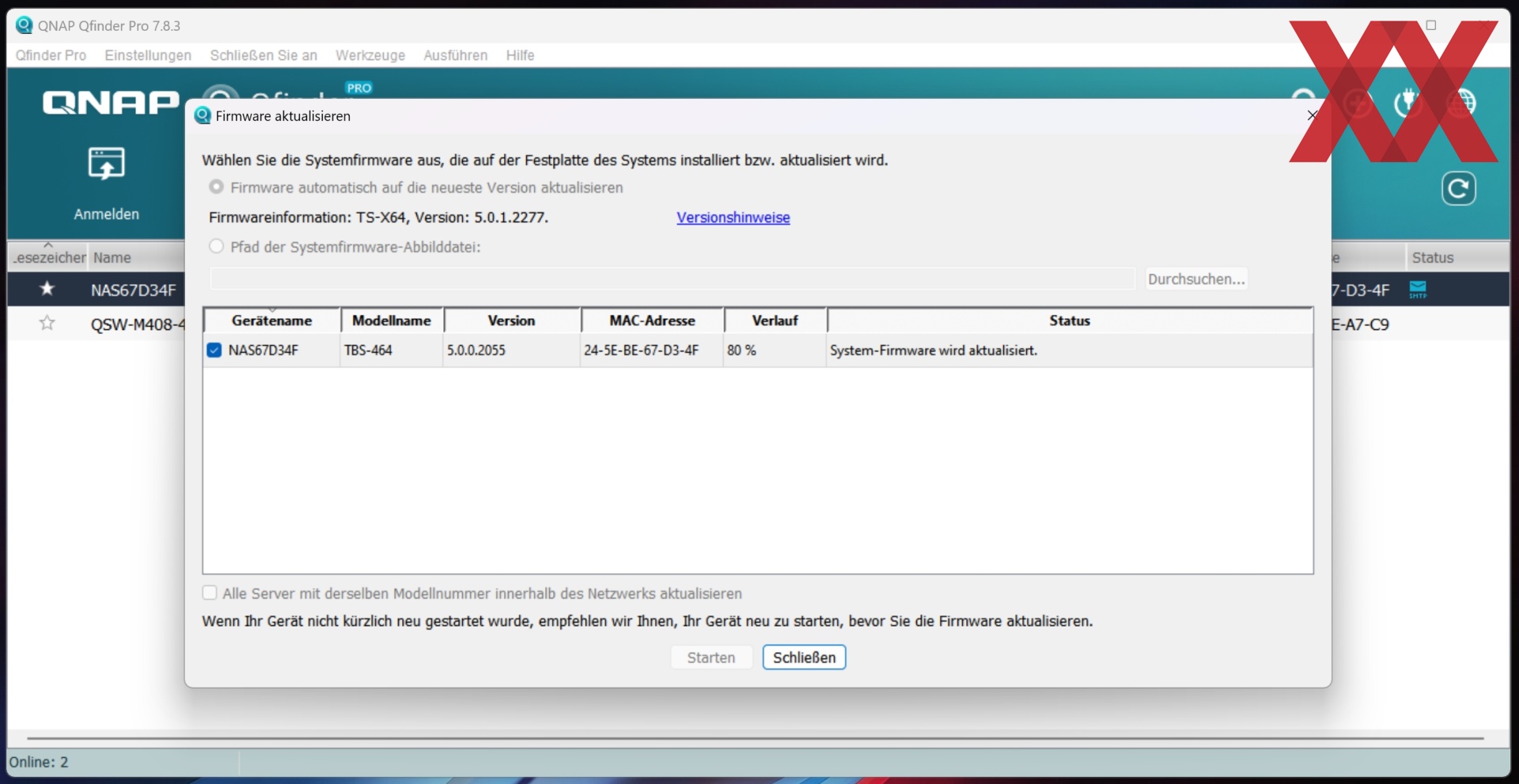
Task: Open the Hilfe menu
Action: [x=521, y=55]
